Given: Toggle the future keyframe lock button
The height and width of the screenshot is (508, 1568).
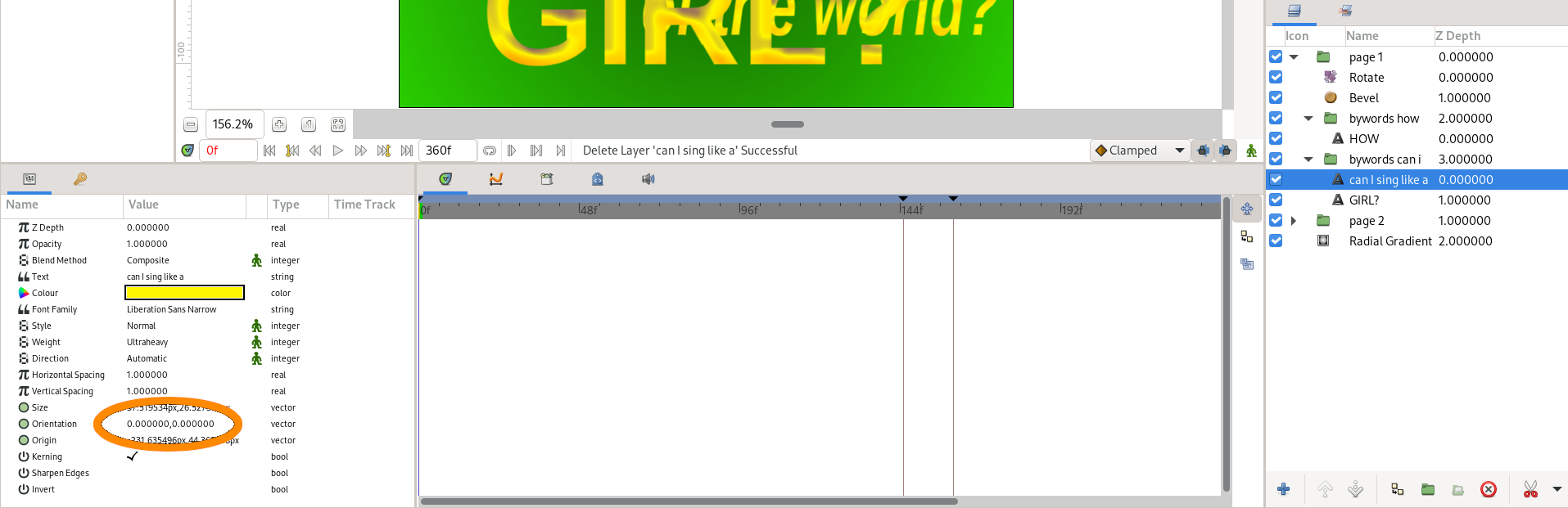Looking at the screenshot, I should click(x=1225, y=151).
